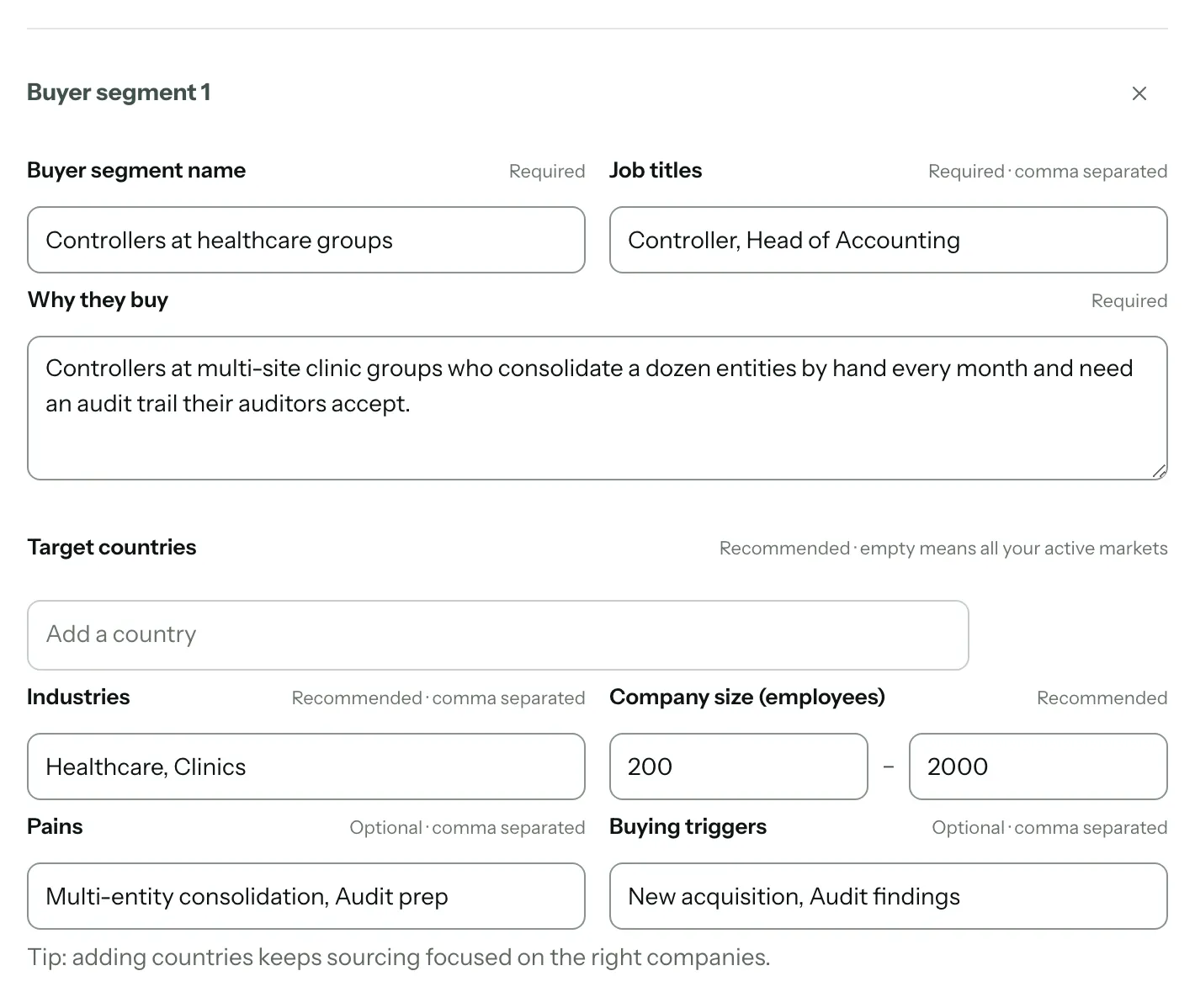Click the Pains input field
The width and height of the screenshot is (1195, 1008).
tap(306, 896)
